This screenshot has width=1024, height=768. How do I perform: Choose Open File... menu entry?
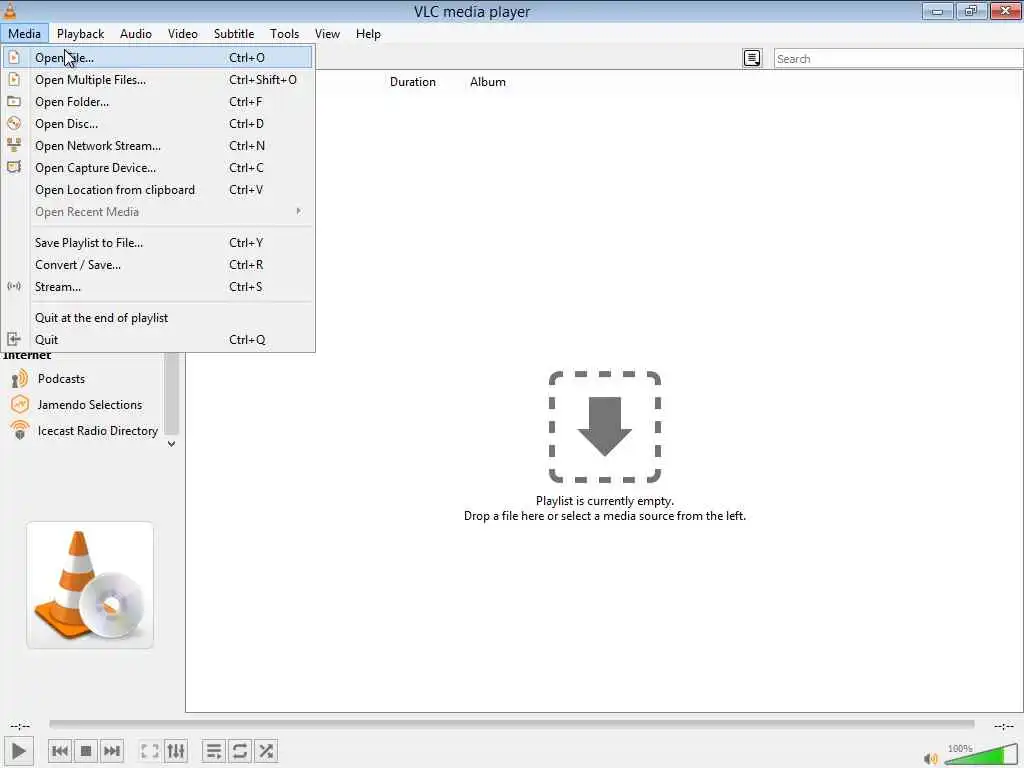click(x=158, y=57)
